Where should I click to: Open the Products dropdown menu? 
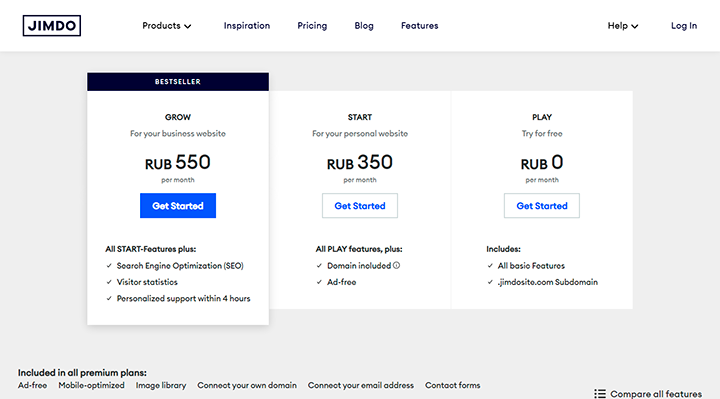(167, 26)
